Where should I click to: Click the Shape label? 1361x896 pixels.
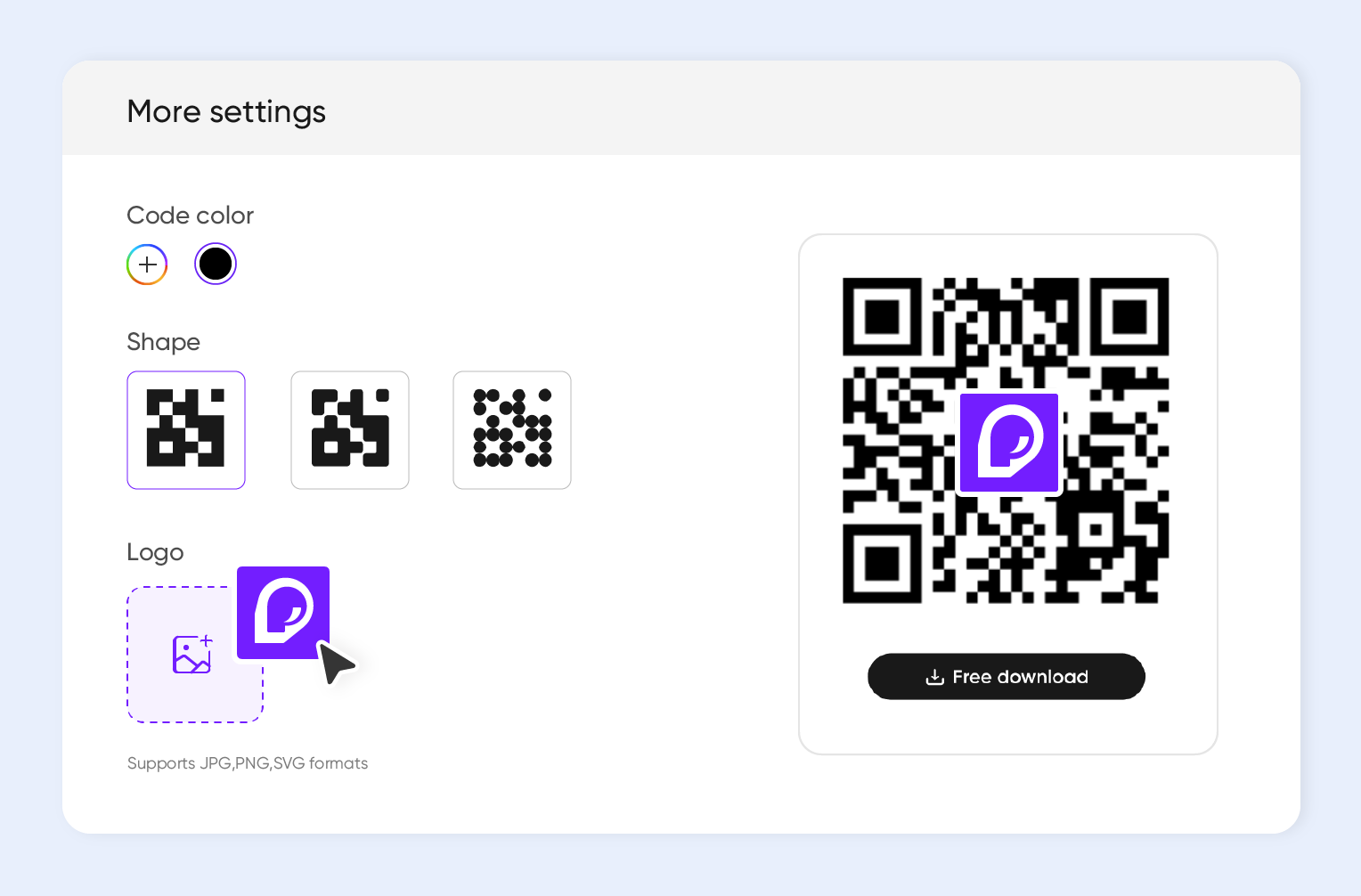164,342
